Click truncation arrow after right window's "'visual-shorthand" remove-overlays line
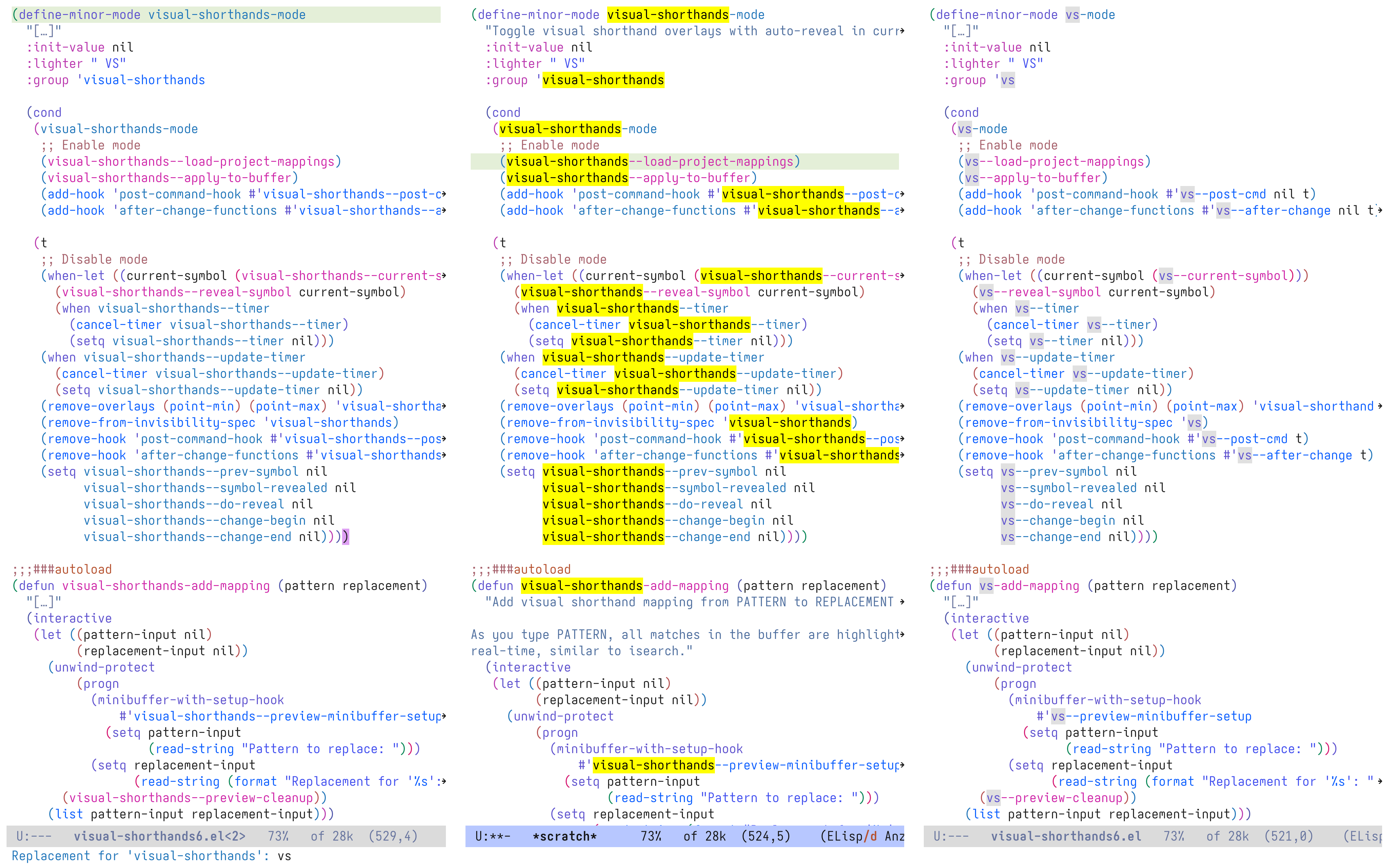 [1379, 407]
